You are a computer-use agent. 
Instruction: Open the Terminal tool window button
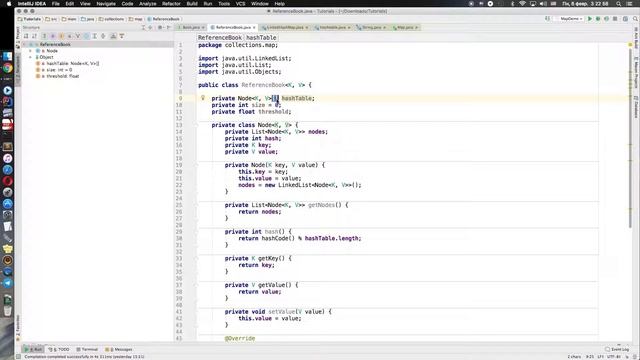87,349
